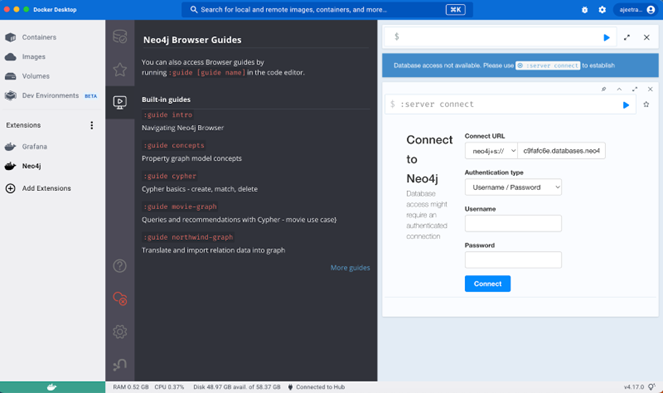Click the blue Connect button
Viewport: 663px width, 393px height.
(488, 284)
